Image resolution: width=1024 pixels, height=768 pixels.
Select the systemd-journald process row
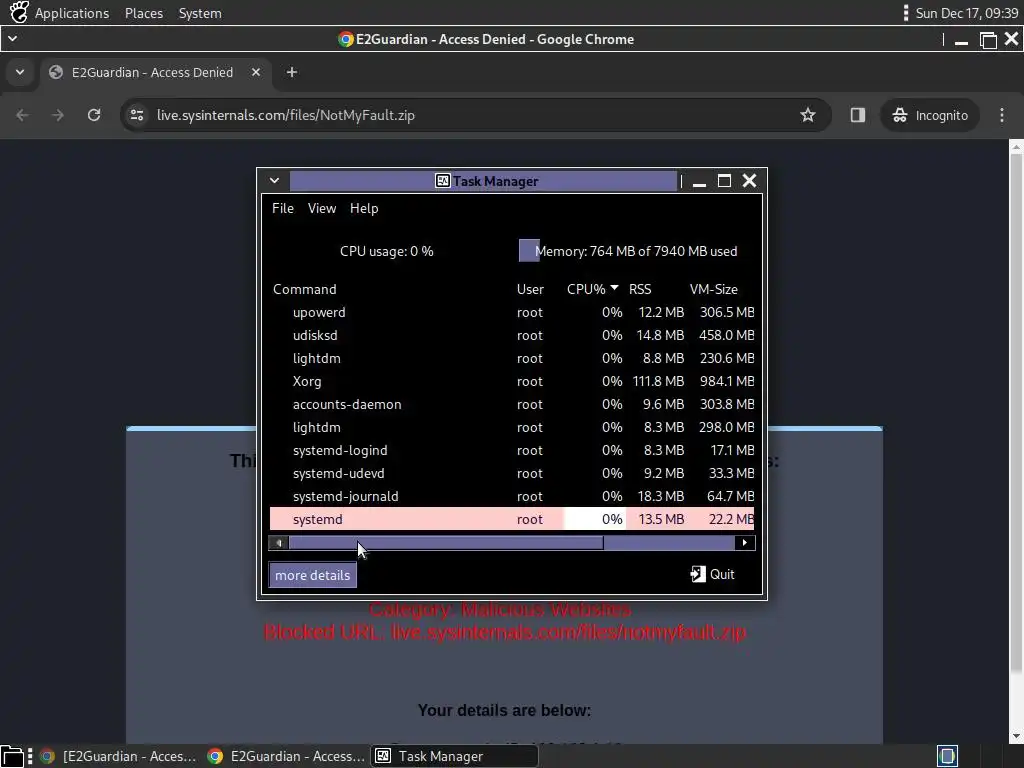[512, 496]
